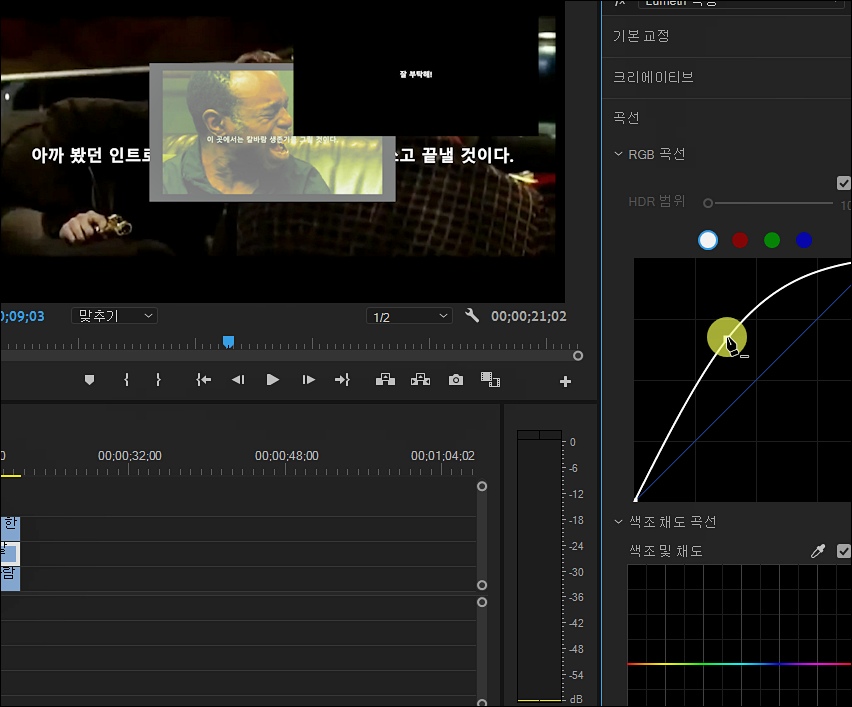Select the timeline clip labeled 한
Screen dimensions: 852x707
click(x=10, y=528)
